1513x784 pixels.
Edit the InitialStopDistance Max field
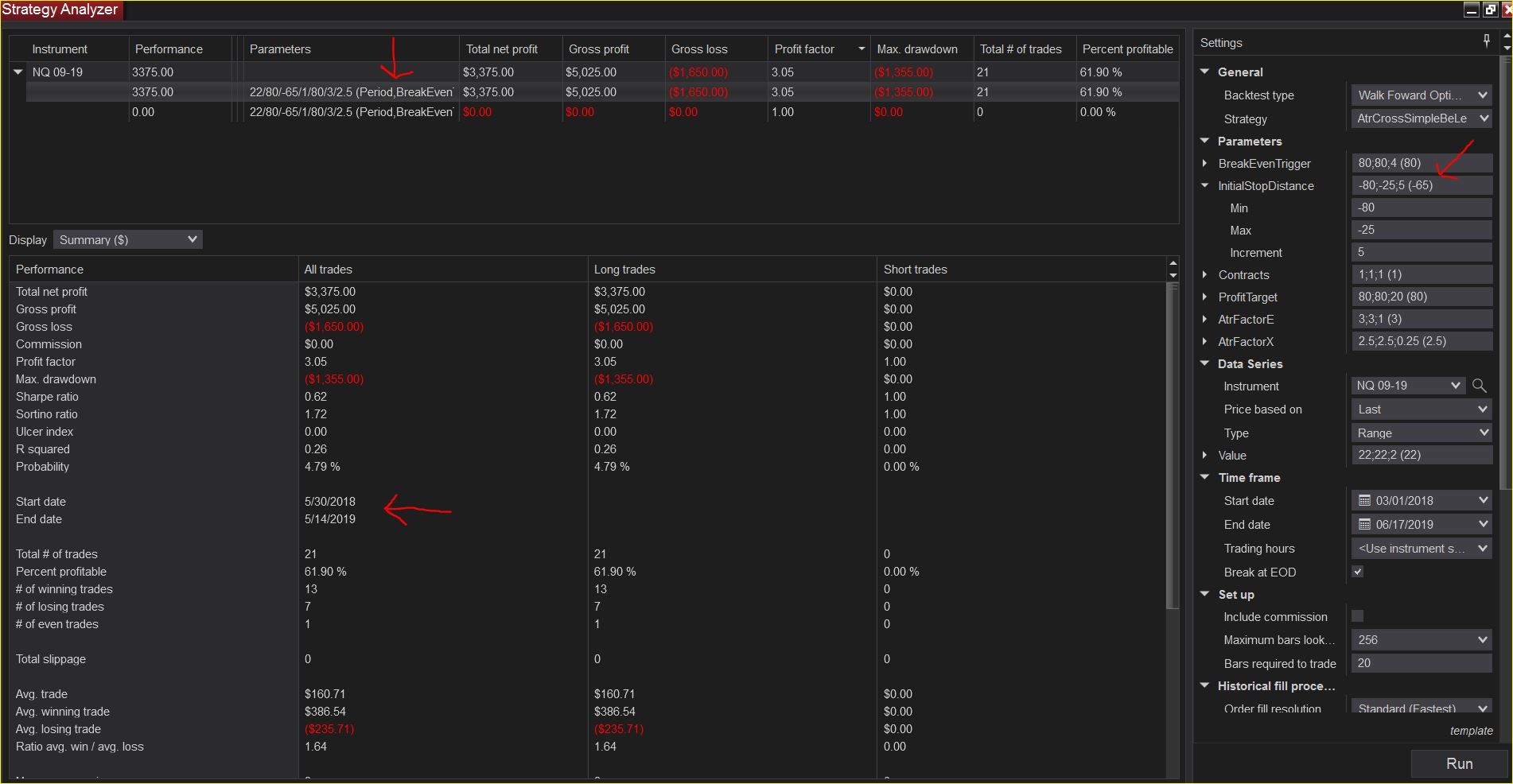pos(1422,230)
